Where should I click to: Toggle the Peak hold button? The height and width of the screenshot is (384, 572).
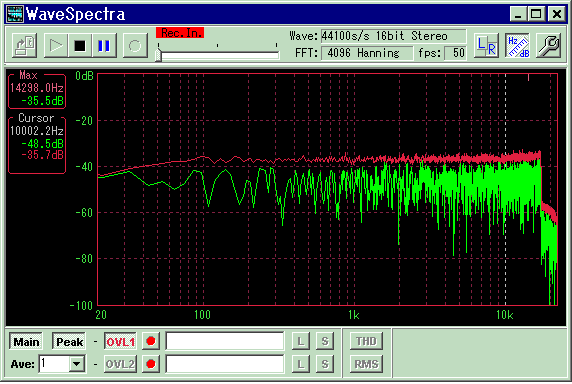(69, 342)
